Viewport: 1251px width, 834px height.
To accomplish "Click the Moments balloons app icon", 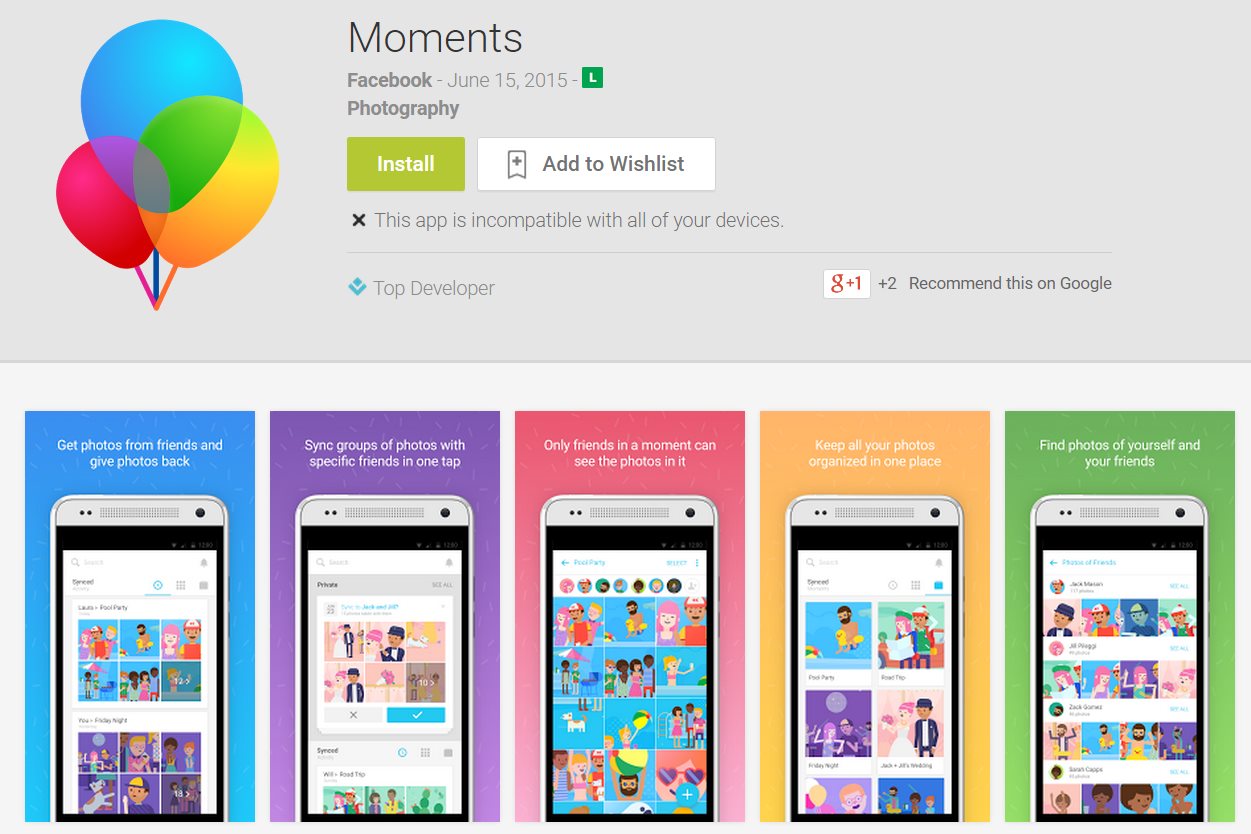I will click(x=168, y=163).
